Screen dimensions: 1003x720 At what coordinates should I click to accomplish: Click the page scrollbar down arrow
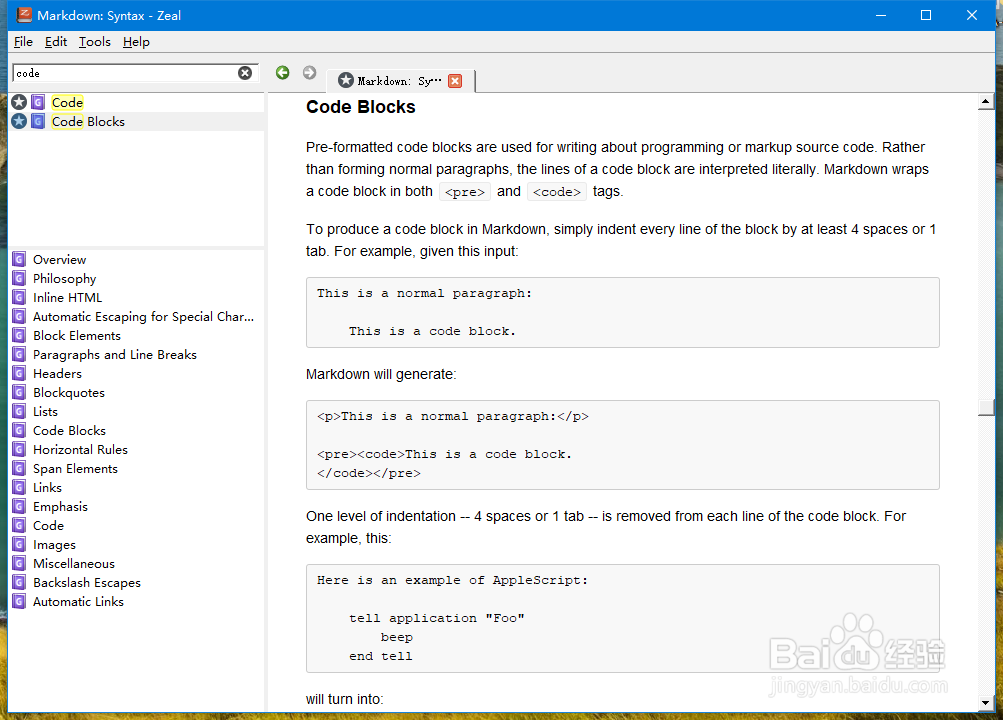point(986,703)
